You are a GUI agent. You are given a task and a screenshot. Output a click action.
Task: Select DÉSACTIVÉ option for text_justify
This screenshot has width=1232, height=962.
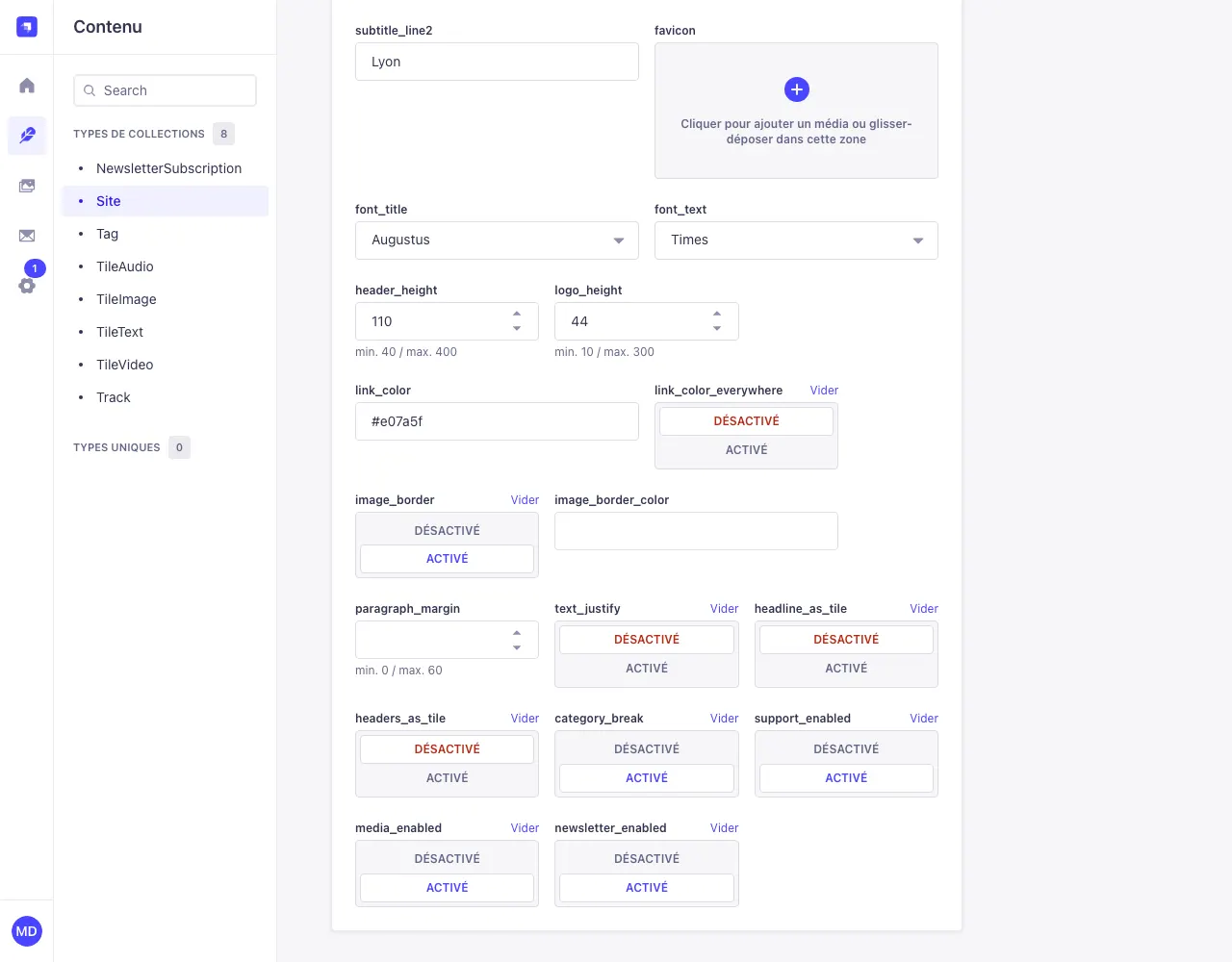coord(647,640)
